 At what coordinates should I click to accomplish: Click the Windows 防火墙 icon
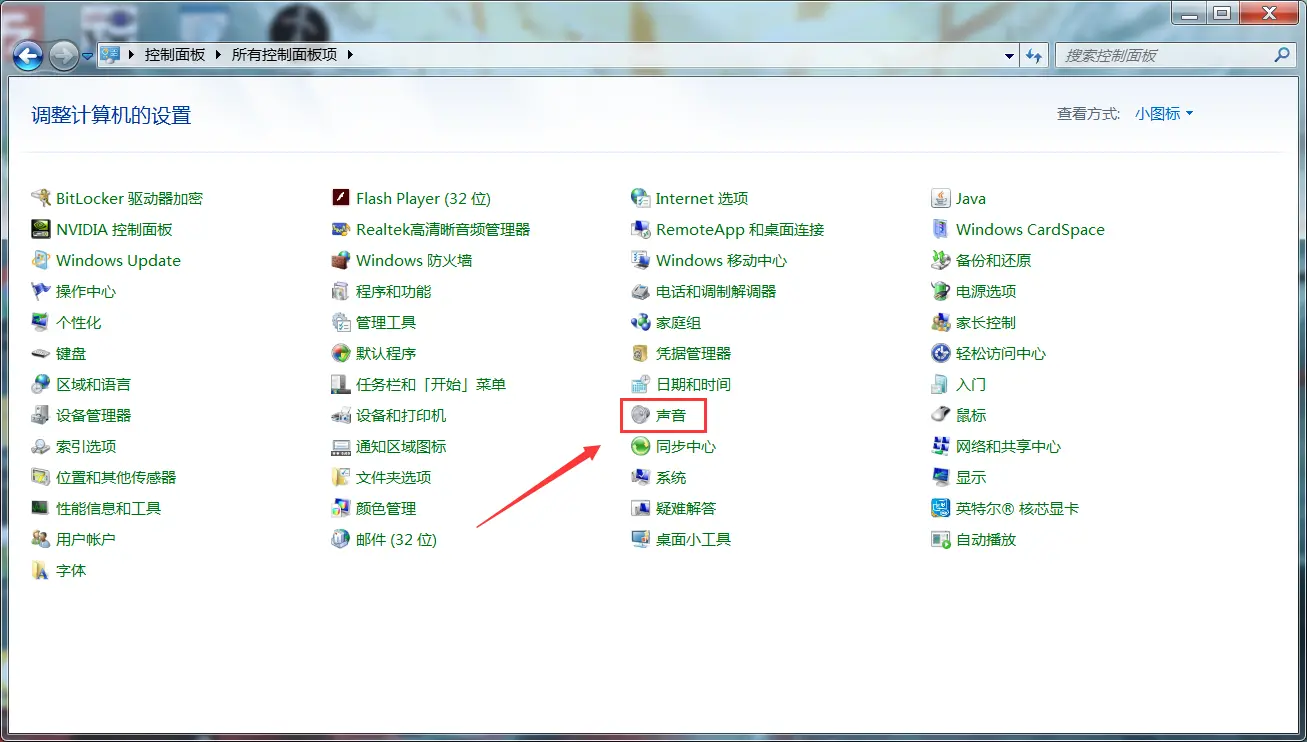[340, 260]
